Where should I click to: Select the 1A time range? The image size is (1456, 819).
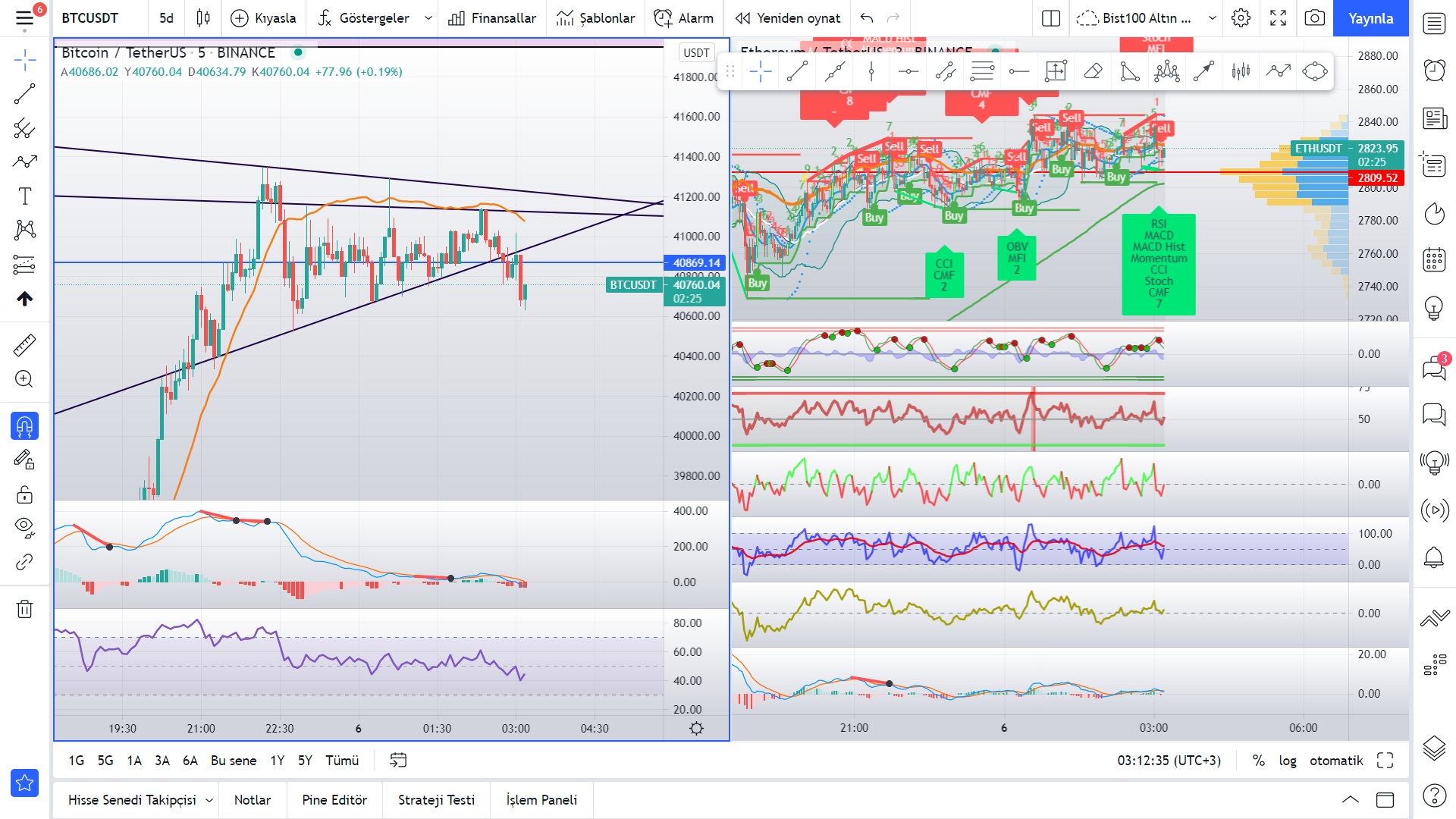[134, 761]
